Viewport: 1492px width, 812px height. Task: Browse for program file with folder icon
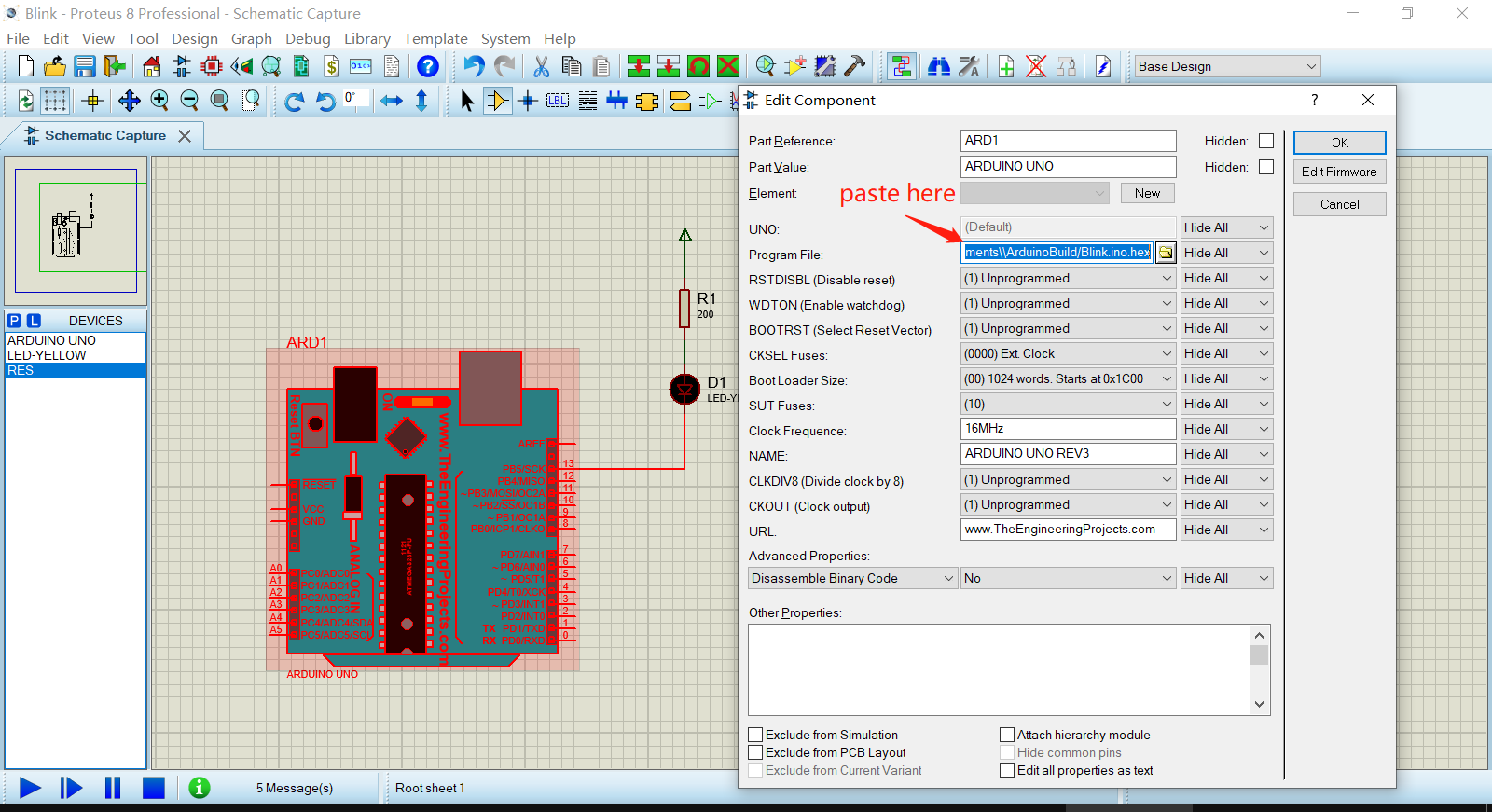[x=1166, y=253]
